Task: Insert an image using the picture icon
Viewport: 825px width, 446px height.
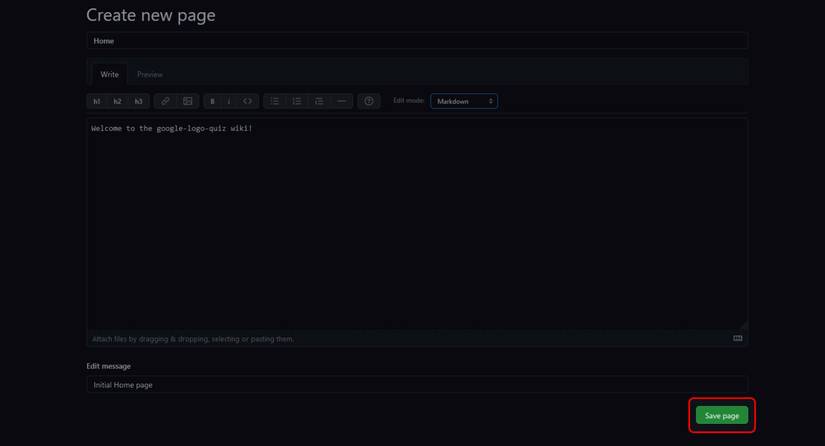Action: coord(188,101)
